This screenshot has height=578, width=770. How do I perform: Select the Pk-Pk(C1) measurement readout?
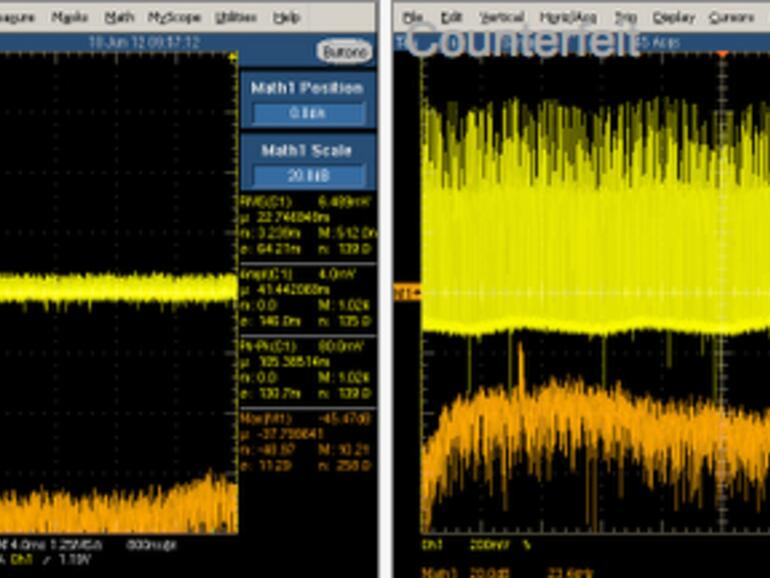click(306, 370)
